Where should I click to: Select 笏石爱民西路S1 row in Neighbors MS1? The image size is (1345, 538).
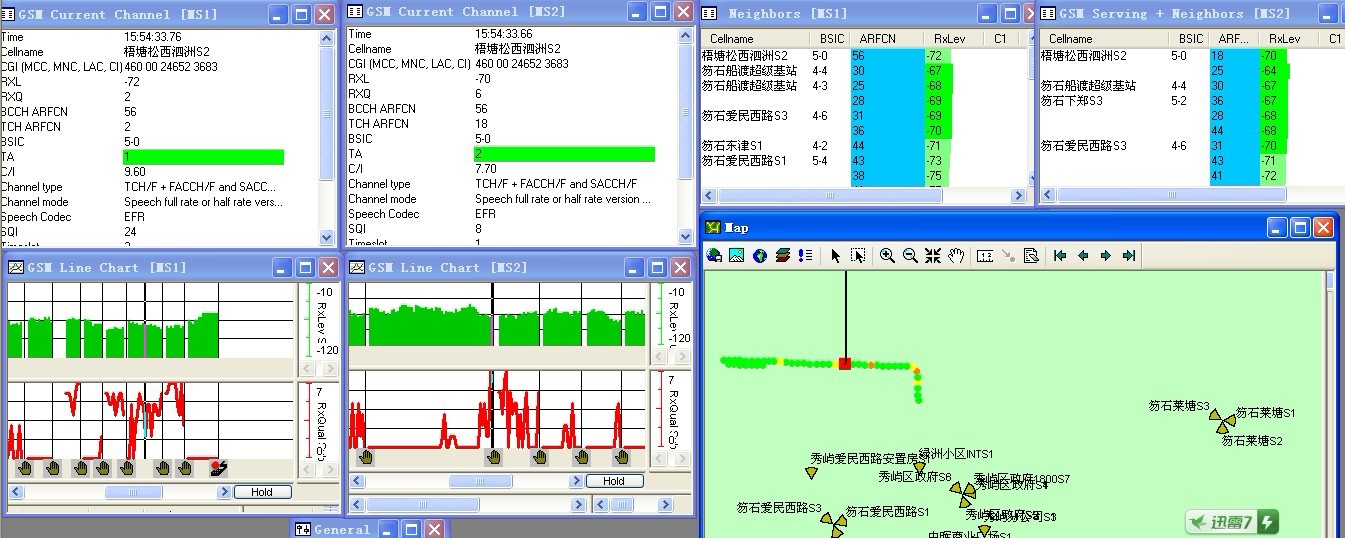pyautogui.click(x=863, y=161)
